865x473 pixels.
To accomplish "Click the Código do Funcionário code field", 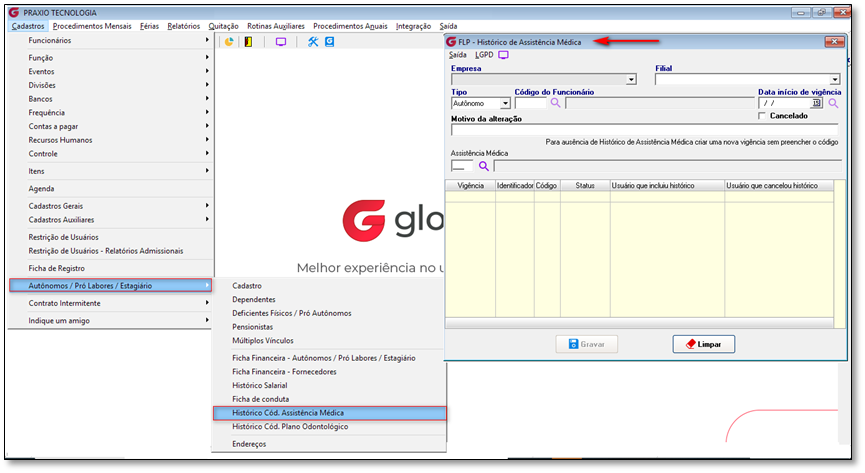I will 531,103.
